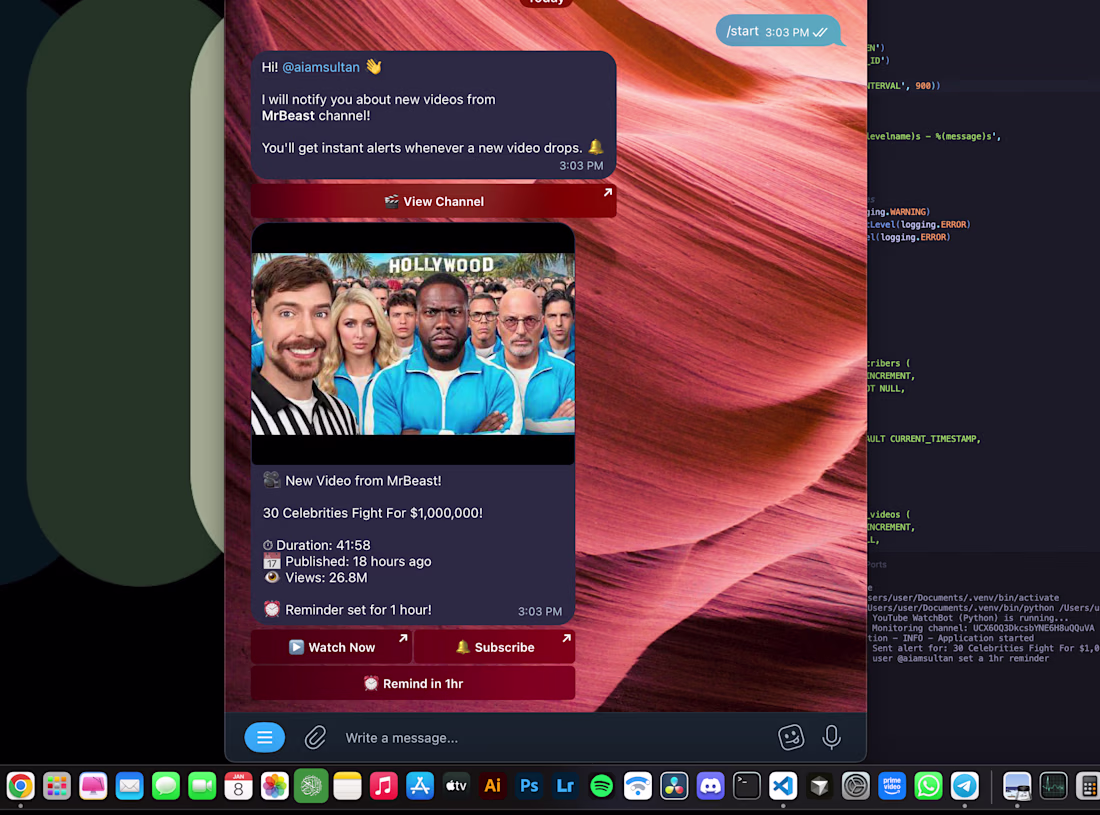The image size is (1100, 815).
Task: Launch Adobe Illustrator from the dock
Action: coord(492,786)
